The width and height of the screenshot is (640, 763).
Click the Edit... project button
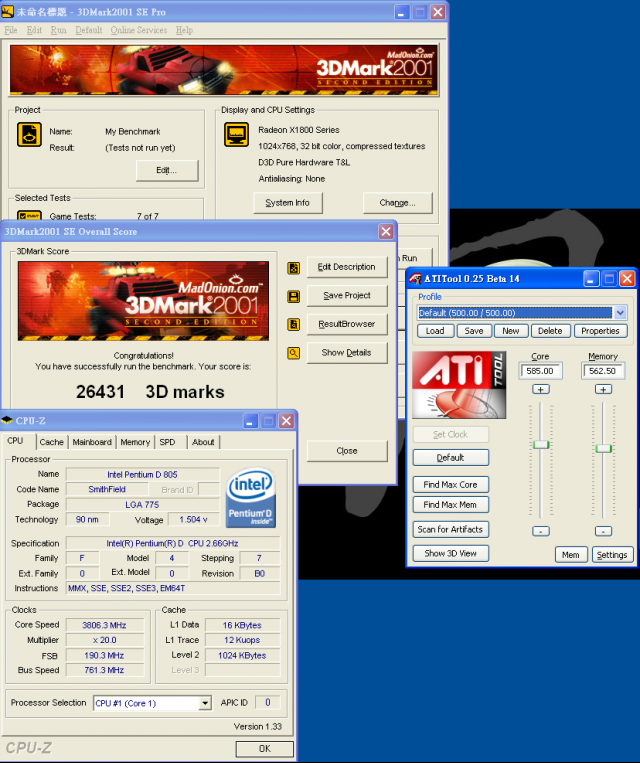coord(167,170)
